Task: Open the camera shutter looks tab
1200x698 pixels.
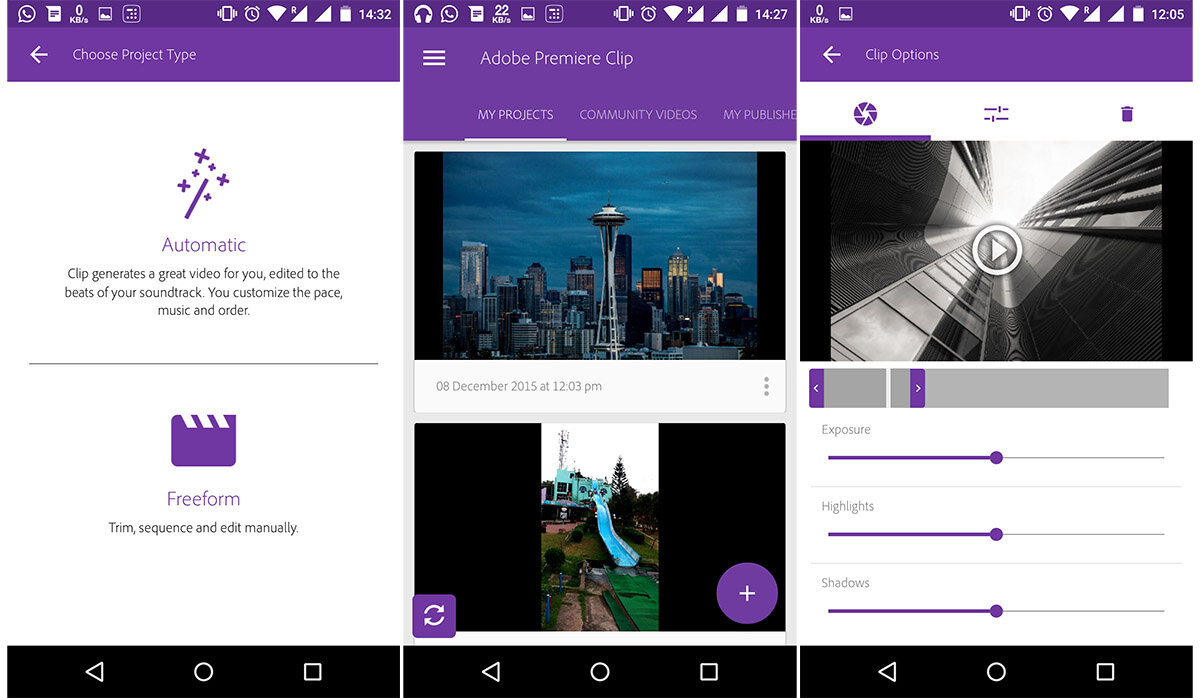Action: tap(865, 114)
